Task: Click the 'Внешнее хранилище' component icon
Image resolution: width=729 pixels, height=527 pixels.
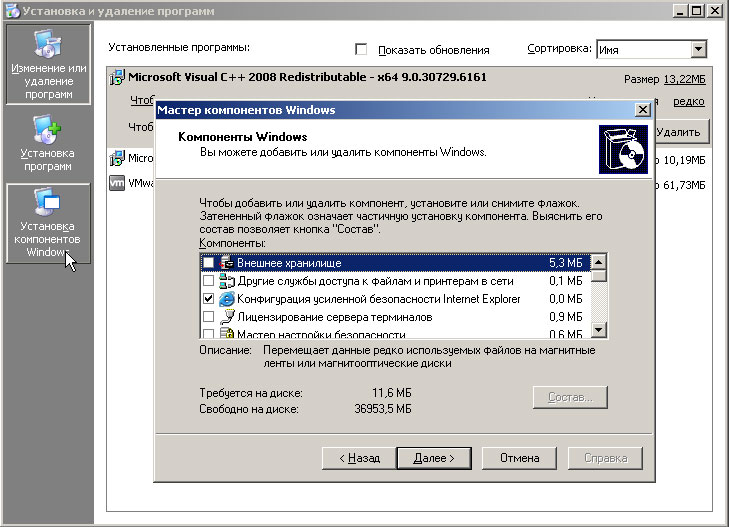Action: (226, 263)
